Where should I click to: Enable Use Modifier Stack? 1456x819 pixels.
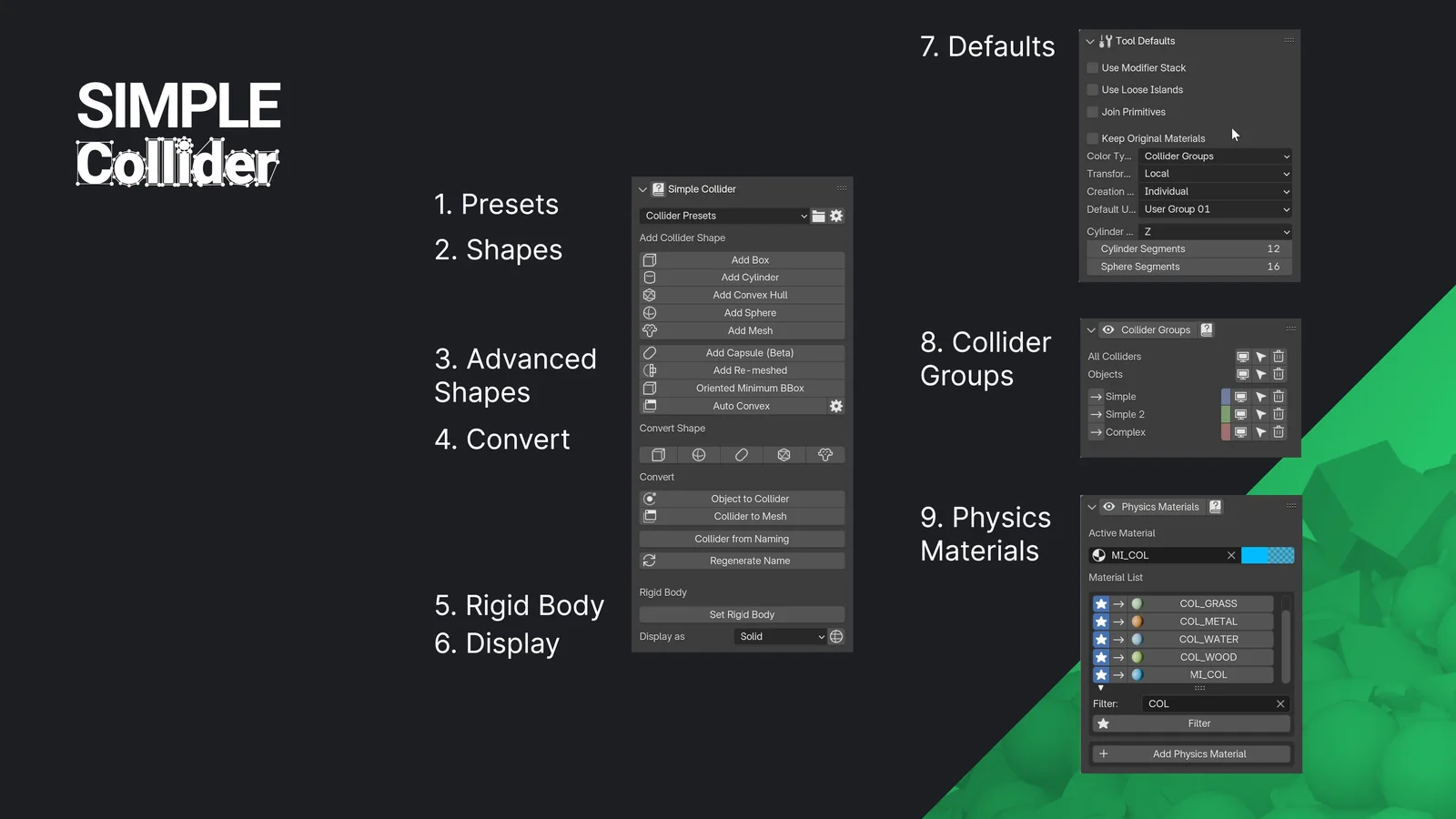[1092, 66]
